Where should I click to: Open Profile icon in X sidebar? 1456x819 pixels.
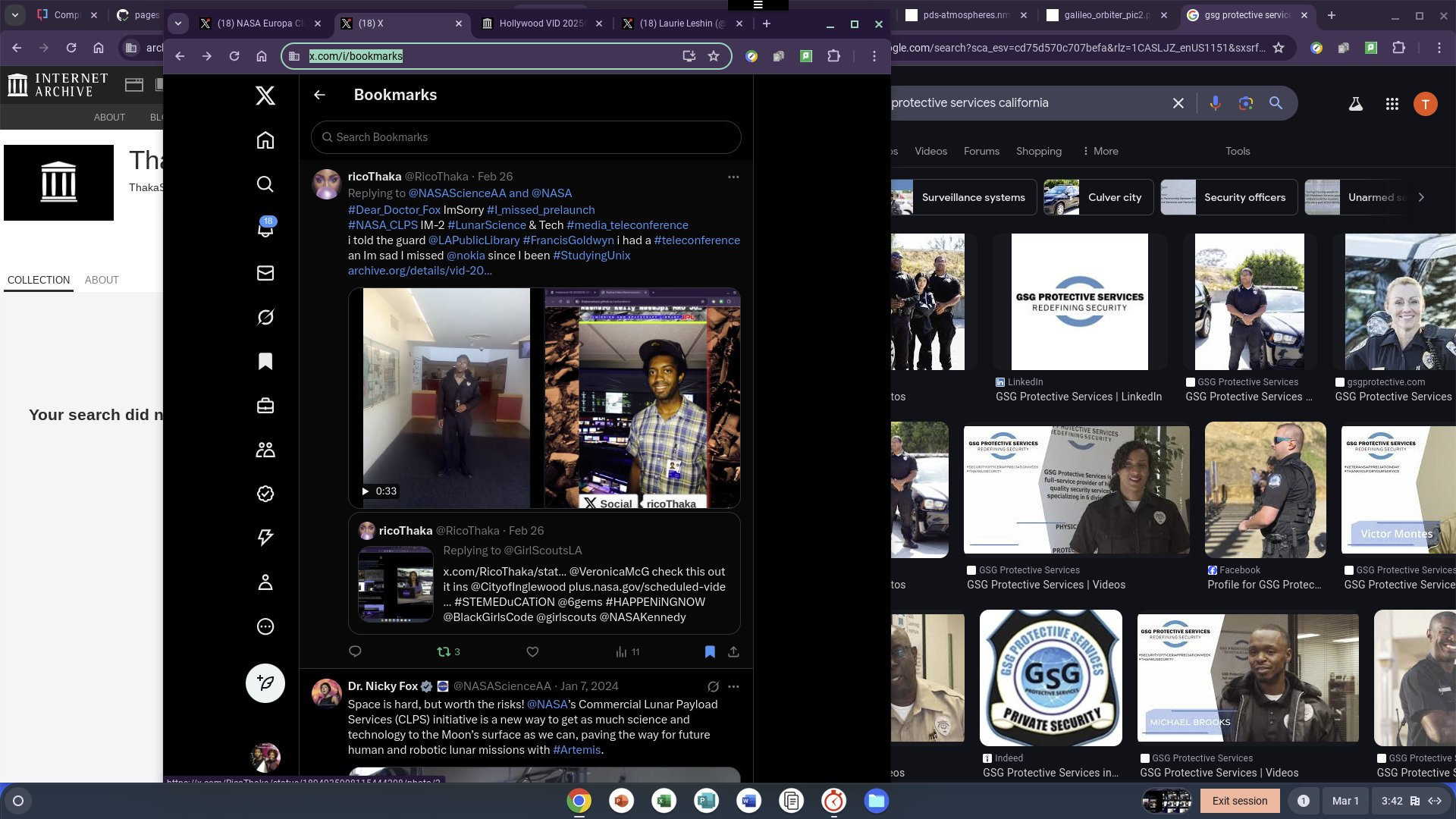click(x=265, y=582)
